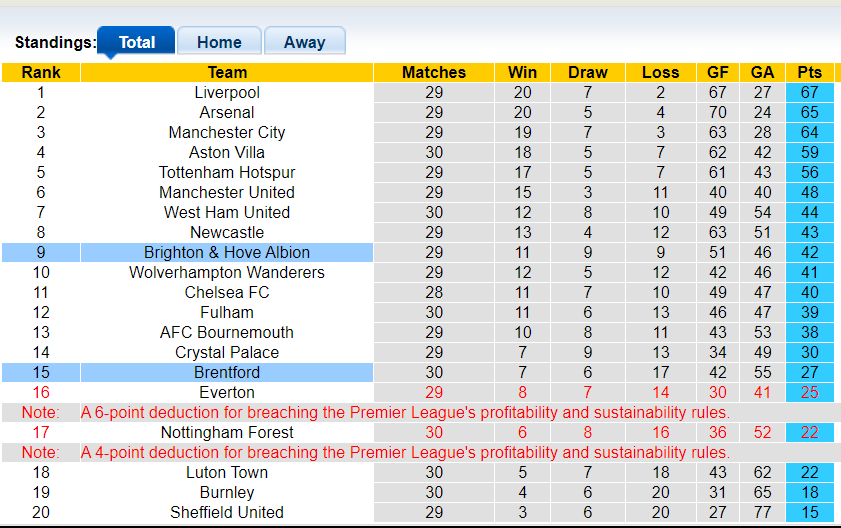This screenshot has width=841, height=528.
Task: Open Tottenham Hotspur team page
Action: tap(227, 172)
